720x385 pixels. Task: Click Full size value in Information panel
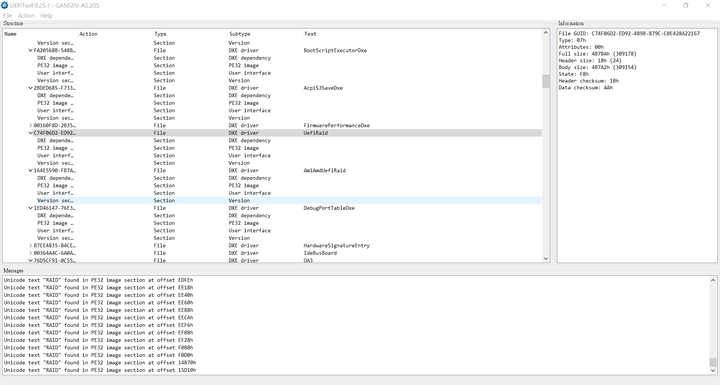[x=614, y=54]
